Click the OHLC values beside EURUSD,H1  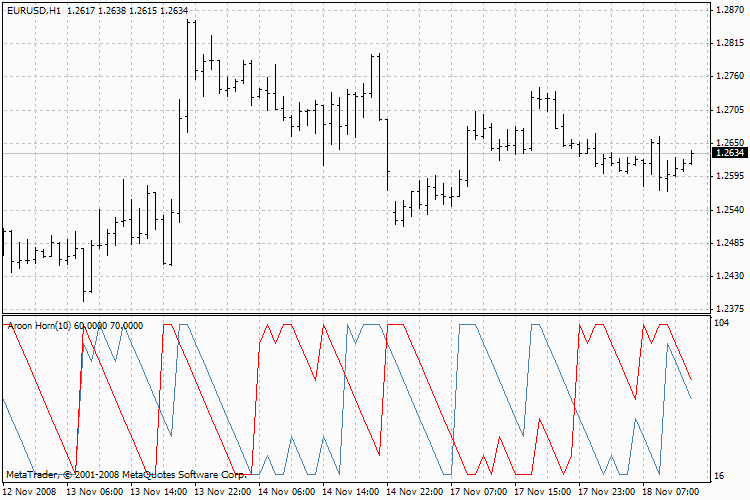(x=128, y=11)
